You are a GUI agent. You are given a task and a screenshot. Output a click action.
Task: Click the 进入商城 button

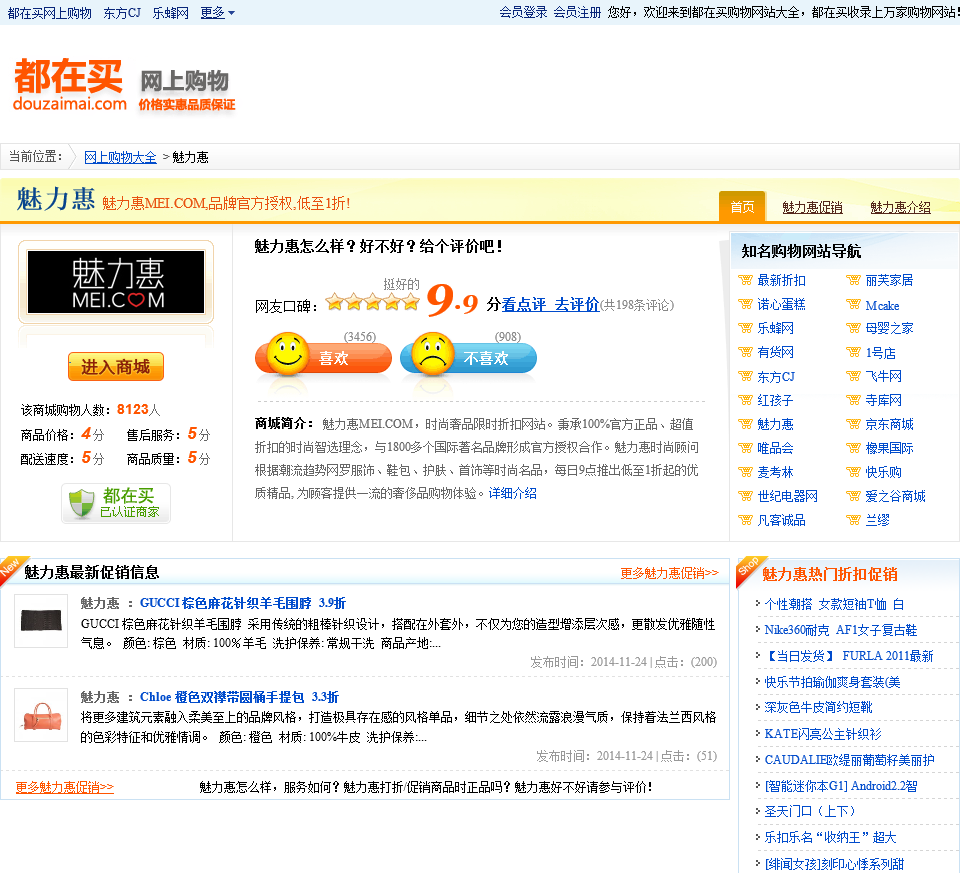click(x=116, y=367)
